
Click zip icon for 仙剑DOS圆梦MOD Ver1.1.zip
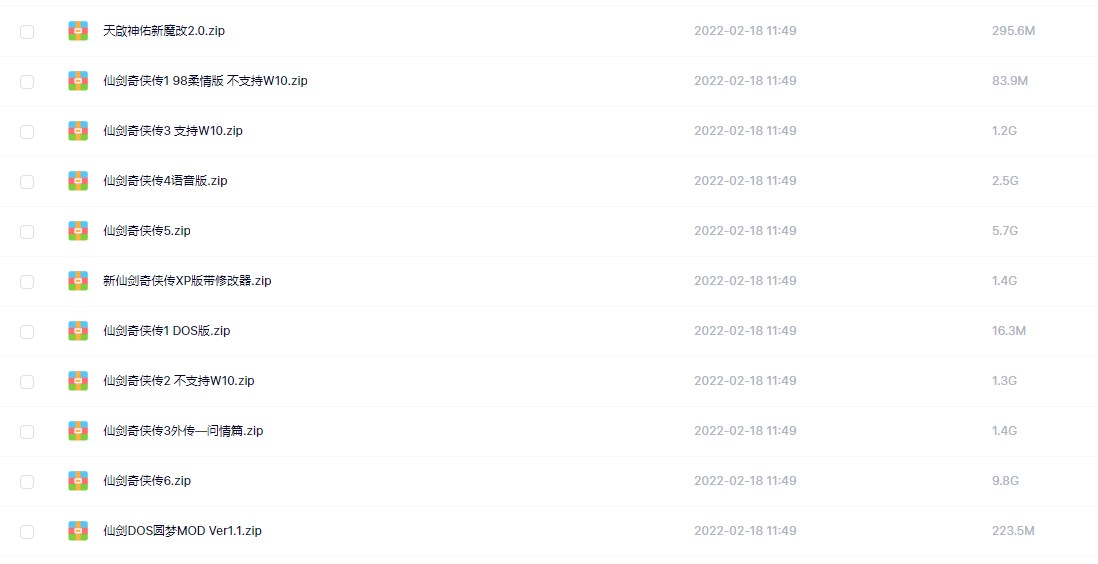click(78, 531)
